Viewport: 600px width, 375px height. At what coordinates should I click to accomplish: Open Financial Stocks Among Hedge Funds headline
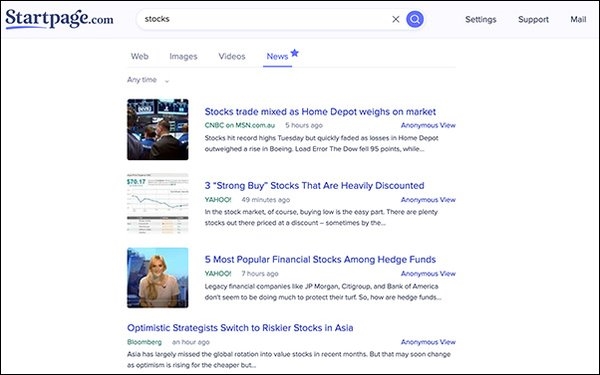320,259
